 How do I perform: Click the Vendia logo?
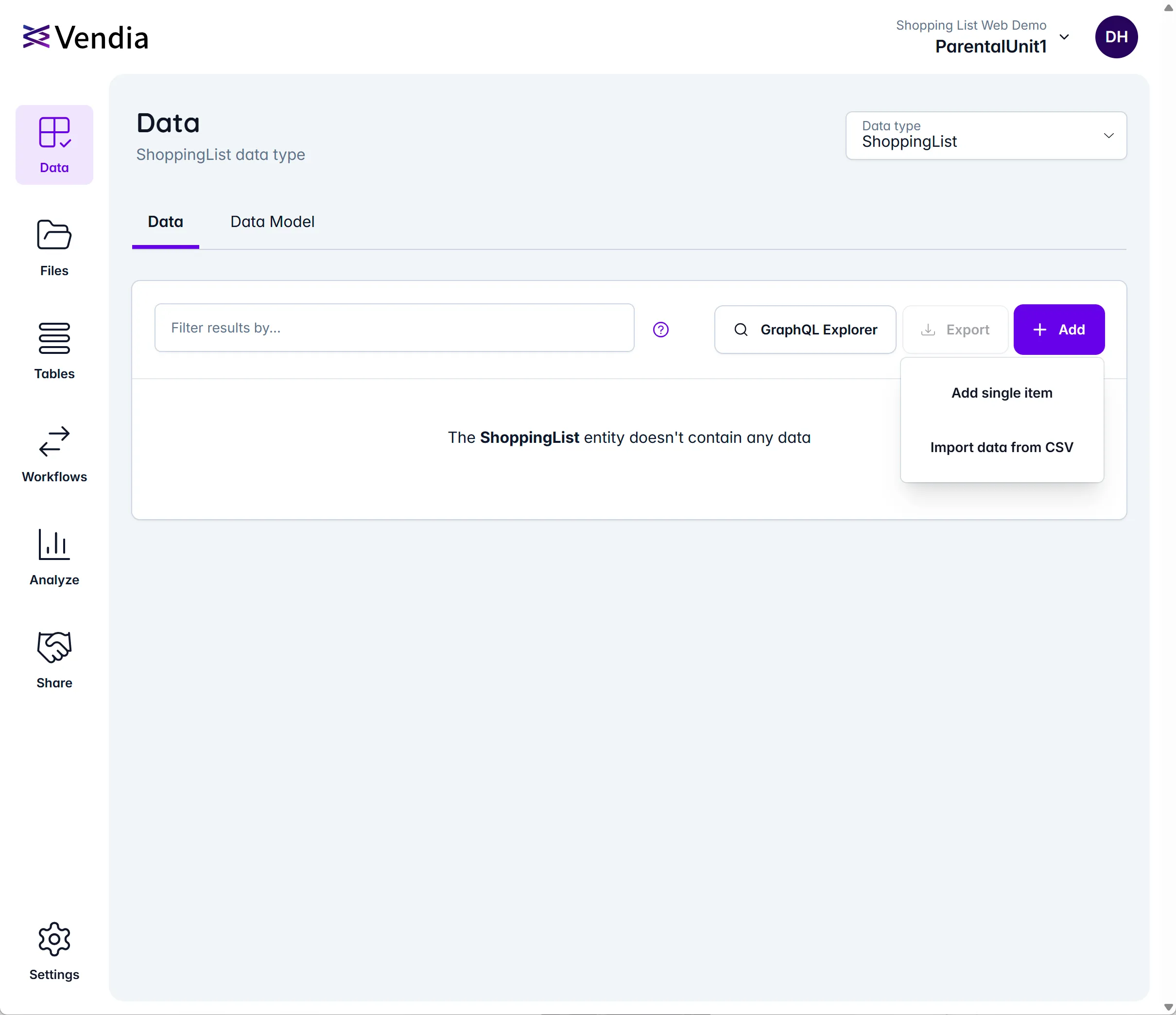tap(86, 37)
